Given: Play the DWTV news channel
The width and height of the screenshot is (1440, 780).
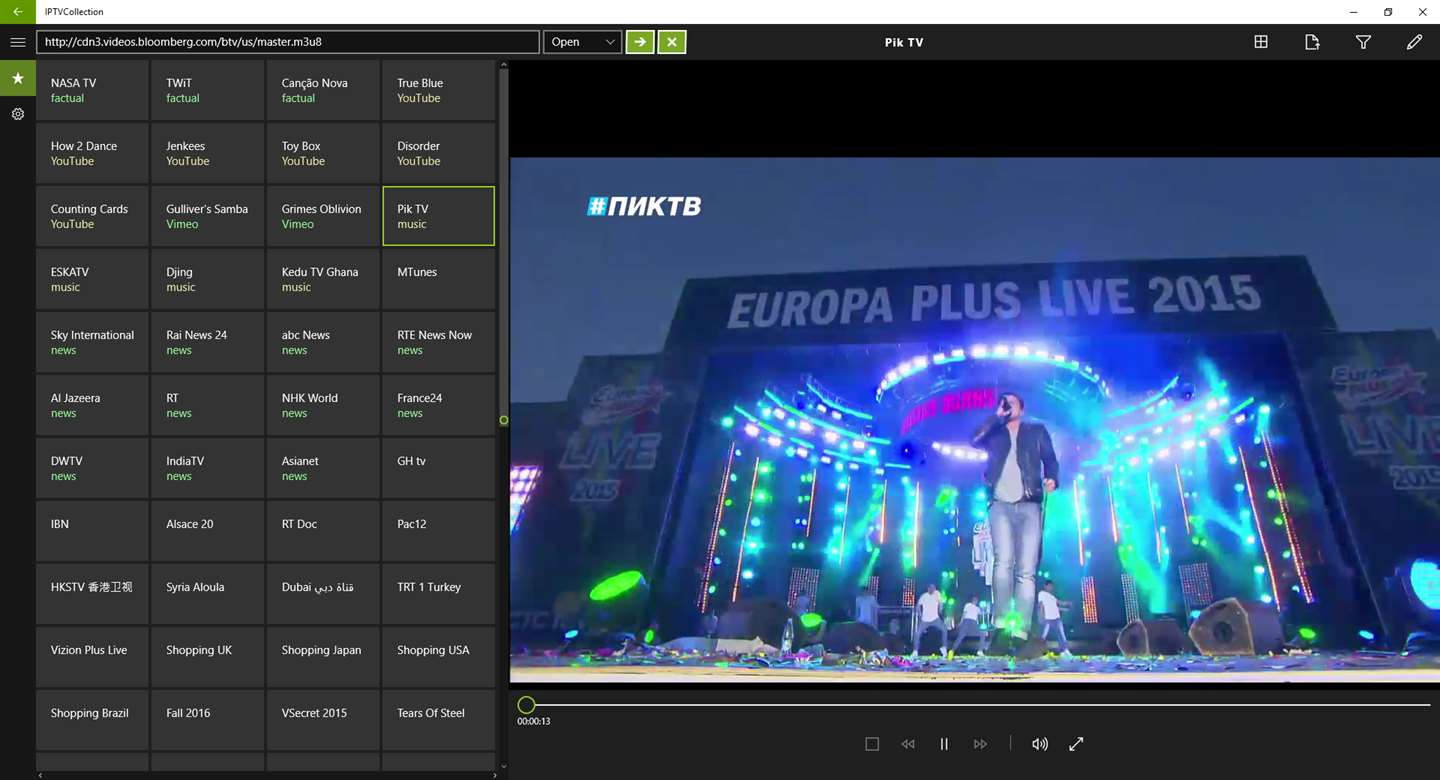Looking at the screenshot, I should tap(92, 468).
